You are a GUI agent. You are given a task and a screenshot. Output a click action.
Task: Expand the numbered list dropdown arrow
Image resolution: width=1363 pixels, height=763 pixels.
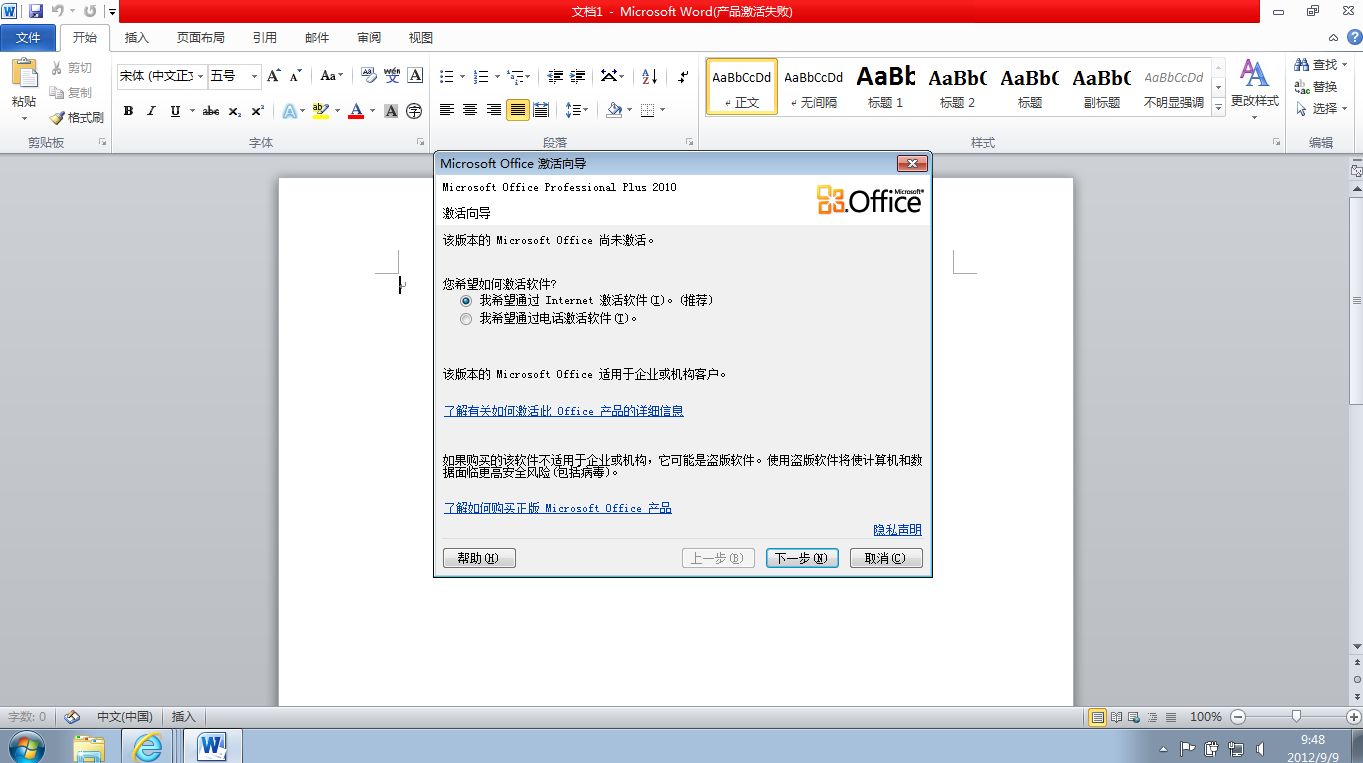point(496,76)
